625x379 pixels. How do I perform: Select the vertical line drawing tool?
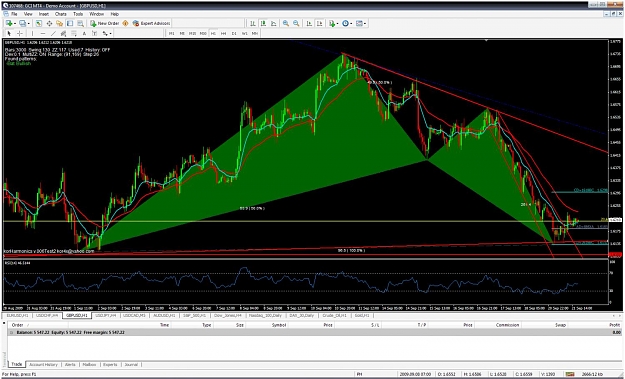tap(32, 33)
